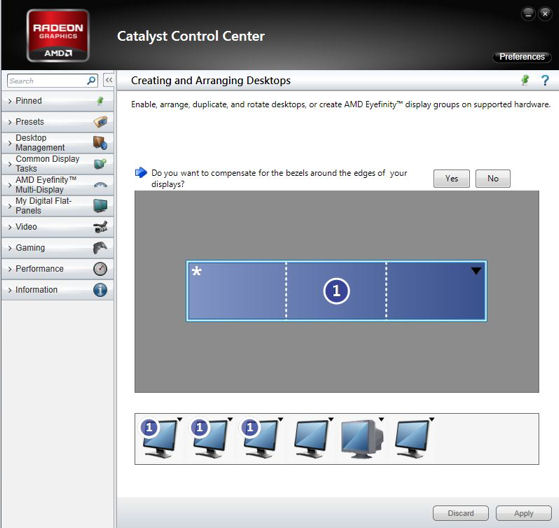Screen dimensions: 559x528
Task: Click the Desktop Management icon
Action: point(100,143)
